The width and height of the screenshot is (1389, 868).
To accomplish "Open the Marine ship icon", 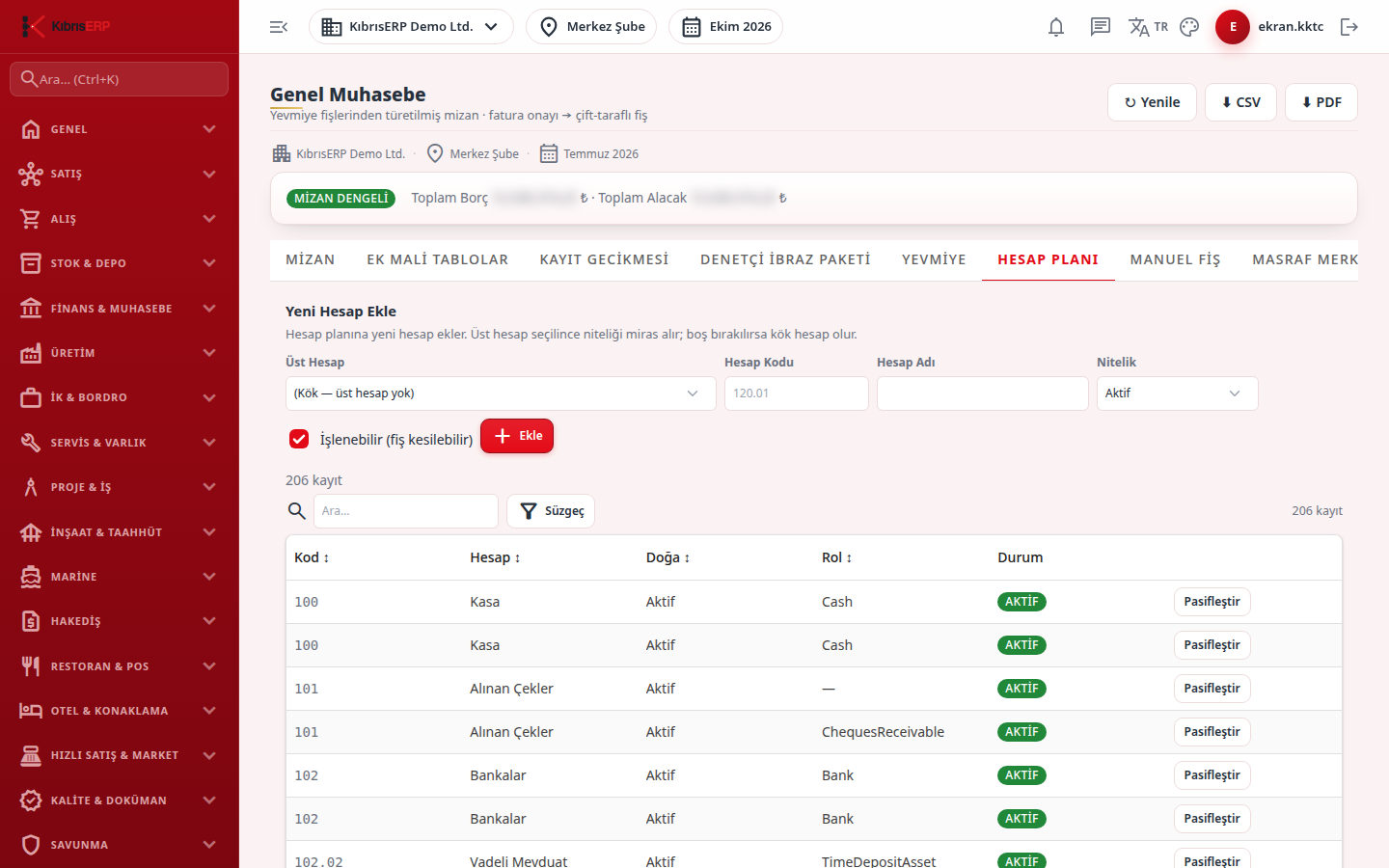I will 31,577.
